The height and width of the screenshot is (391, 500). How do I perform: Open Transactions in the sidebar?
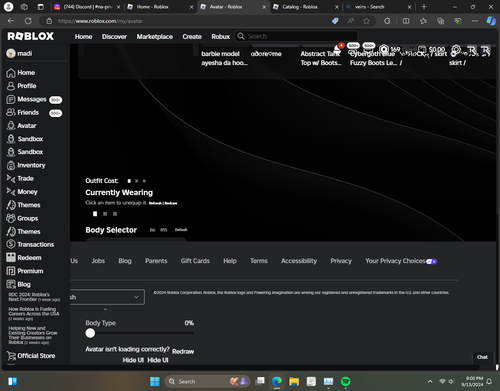(30, 244)
